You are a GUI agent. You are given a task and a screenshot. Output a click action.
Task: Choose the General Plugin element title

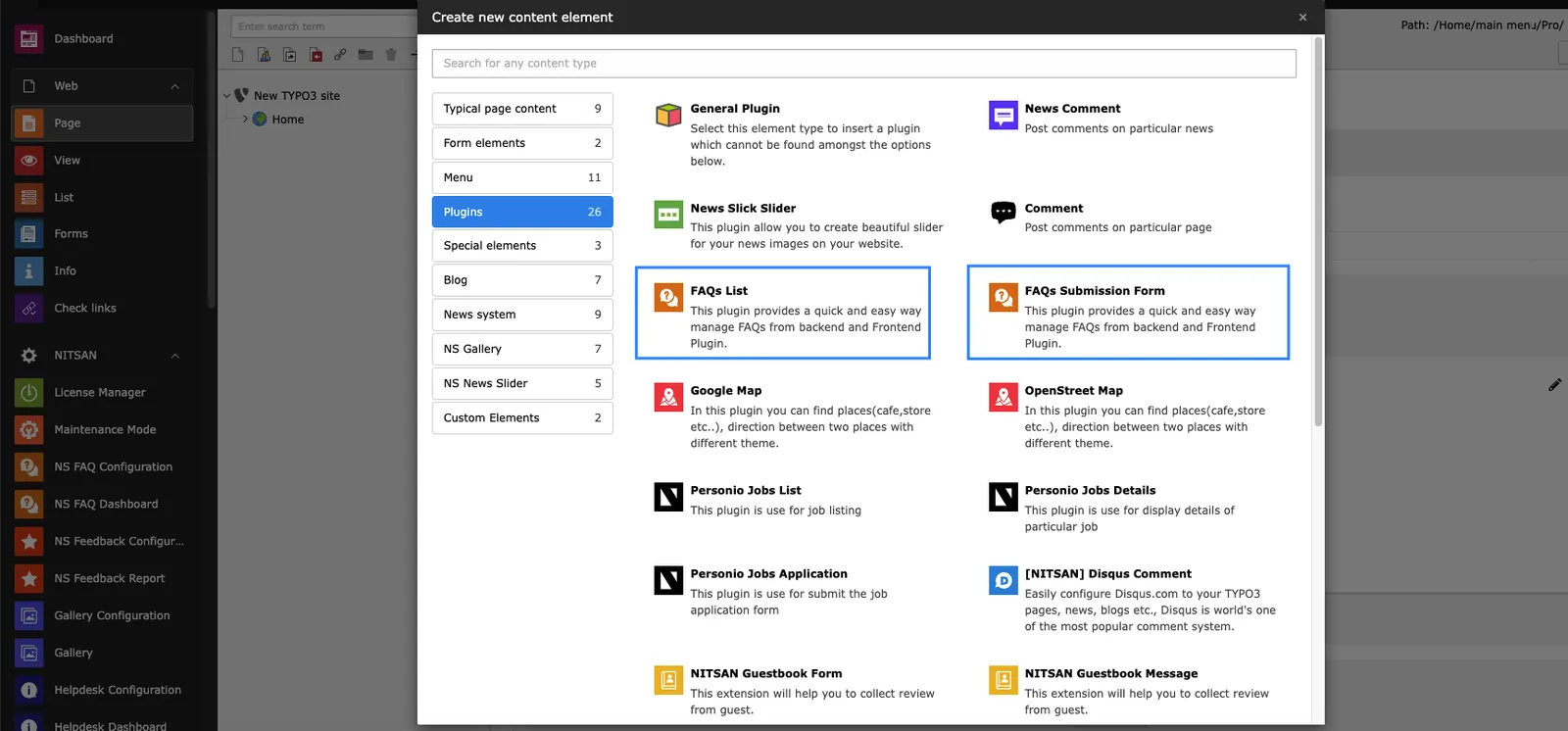point(735,109)
